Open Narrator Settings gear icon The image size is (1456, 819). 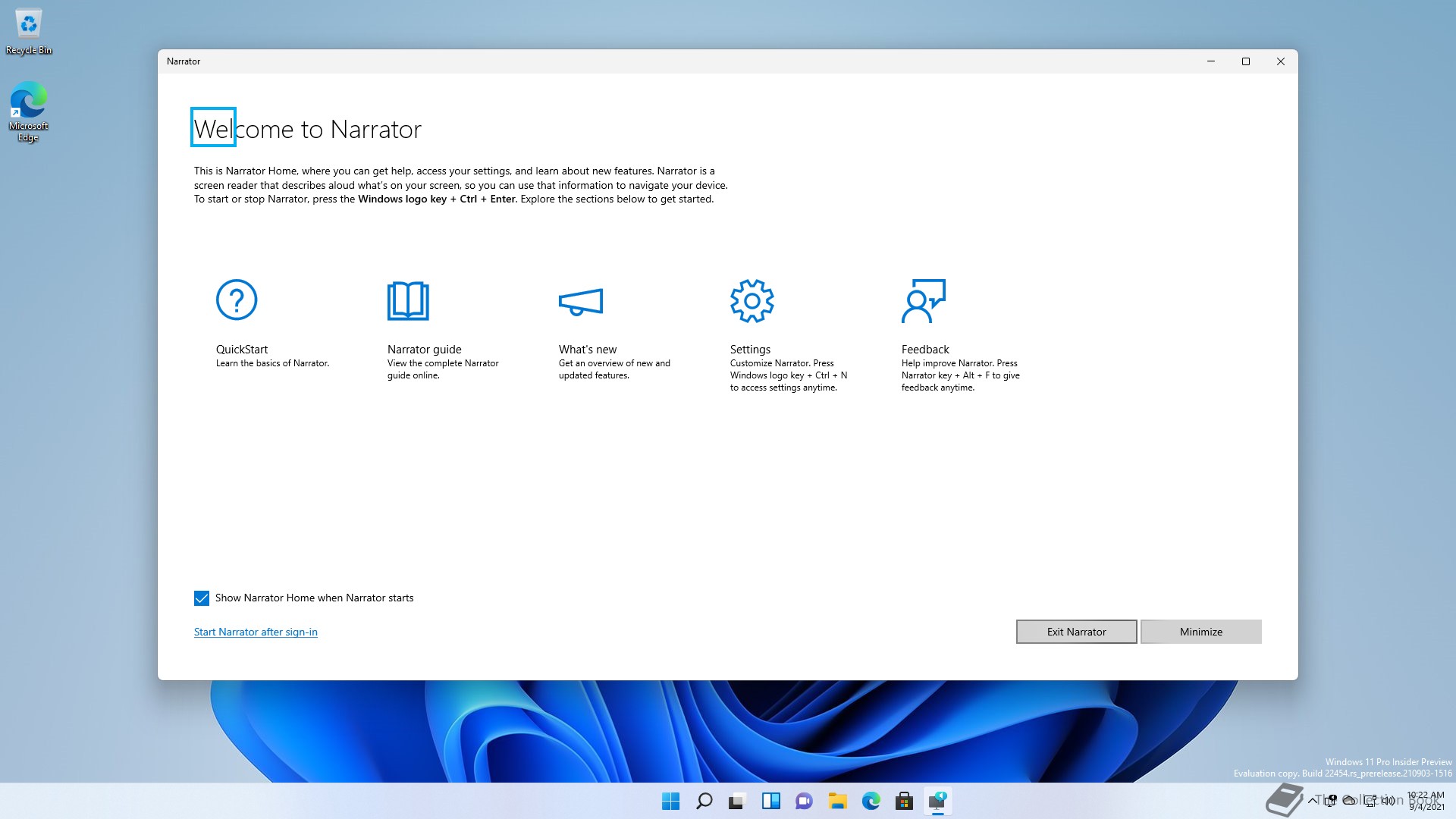click(752, 300)
